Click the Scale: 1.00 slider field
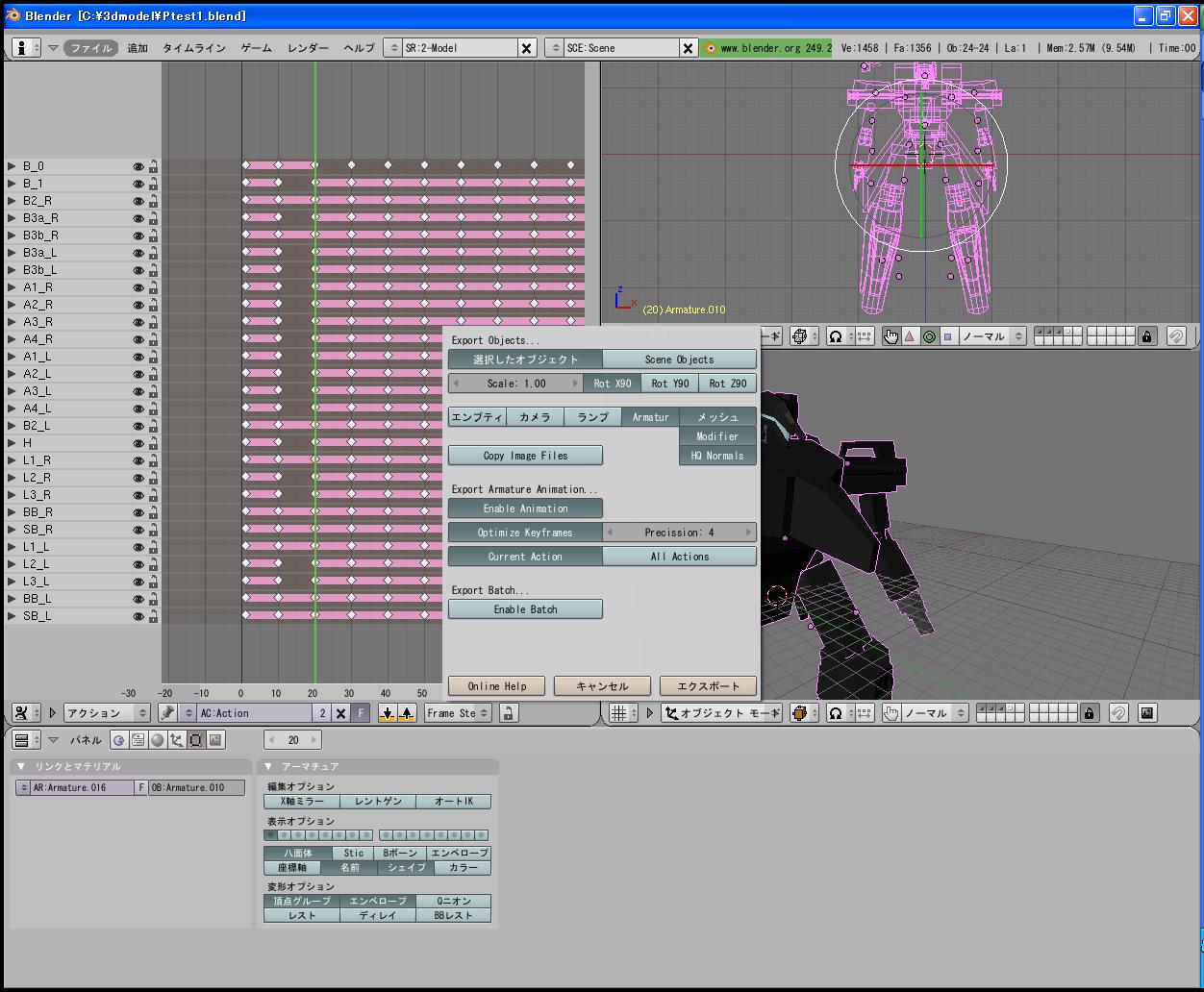This screenshot has height=992, width=1204. (x=515, y=384)
